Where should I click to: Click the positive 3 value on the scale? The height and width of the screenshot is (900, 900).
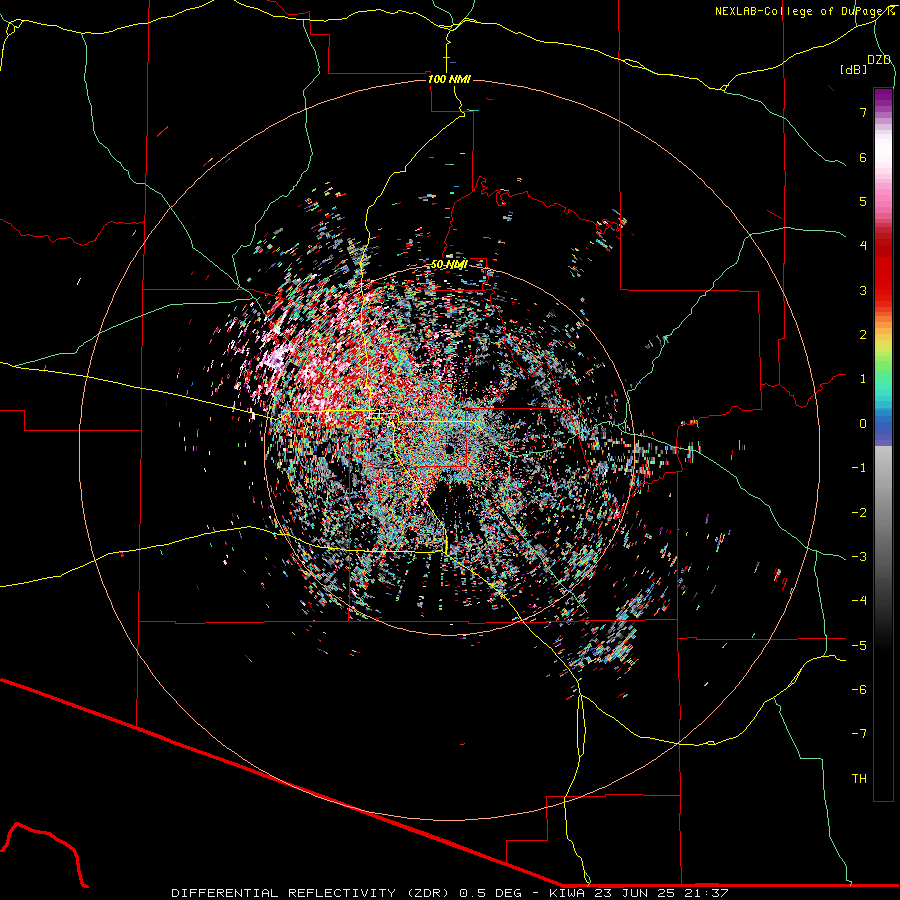863,290
